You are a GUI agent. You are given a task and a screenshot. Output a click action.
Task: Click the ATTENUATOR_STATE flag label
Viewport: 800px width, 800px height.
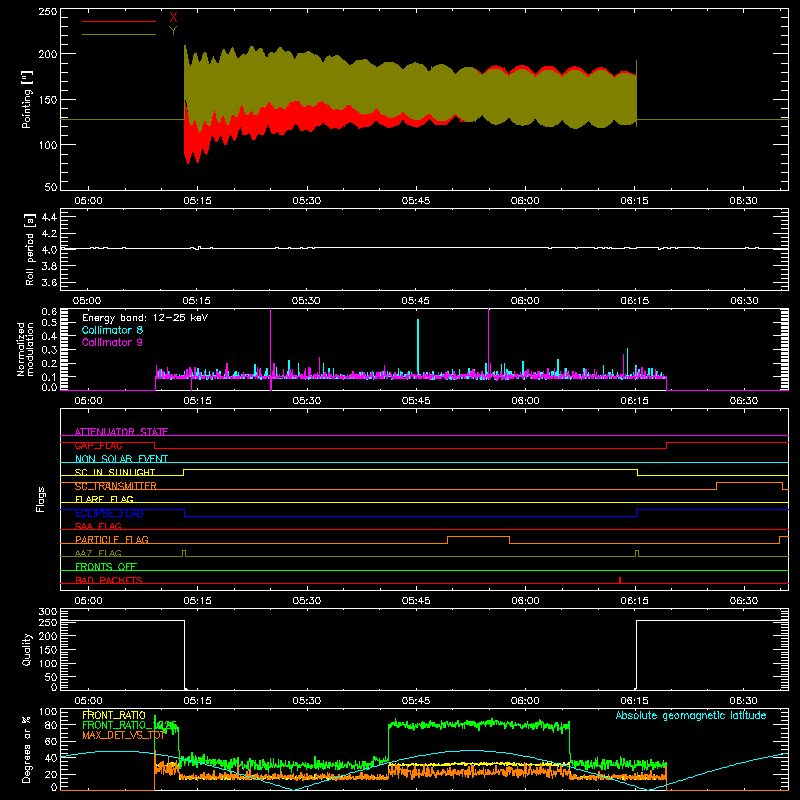click(121, 432)
